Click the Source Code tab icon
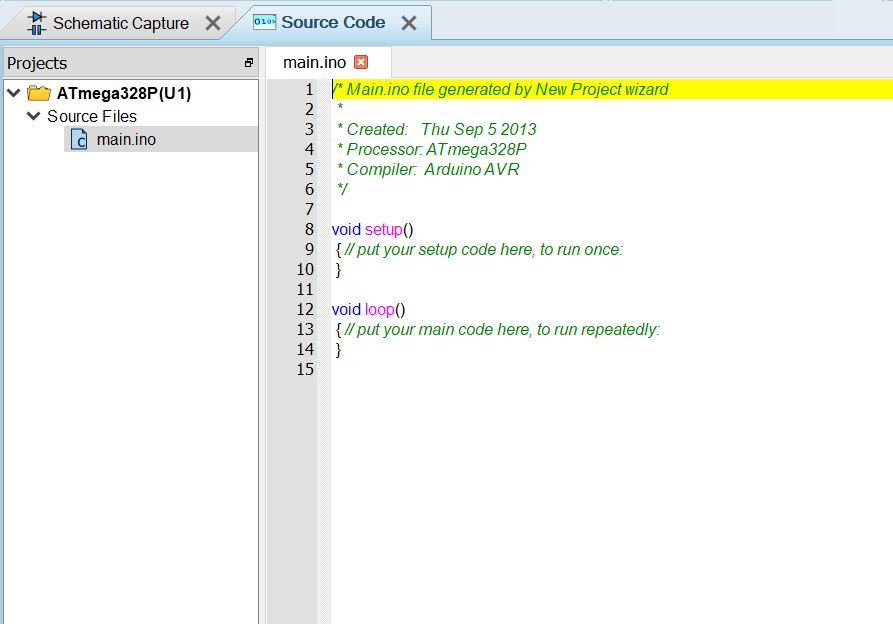The height and width of the screenshot is (624, 893). [264, 22]
